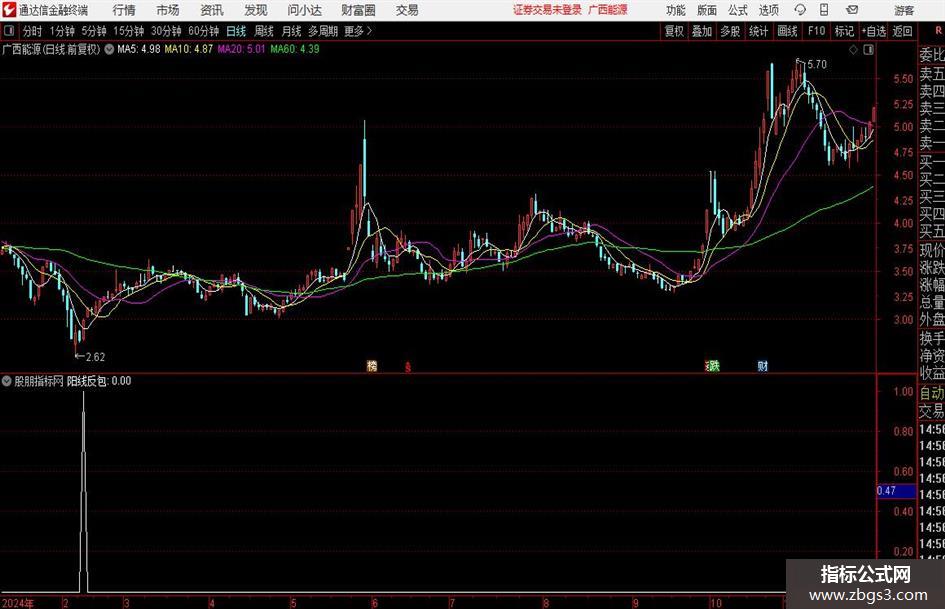Image resolution: width=945 pixels, height=609 pixels.
Task: Click the MA60: 4.39 label
Action: pyautogui.click(x=295, y=49)
